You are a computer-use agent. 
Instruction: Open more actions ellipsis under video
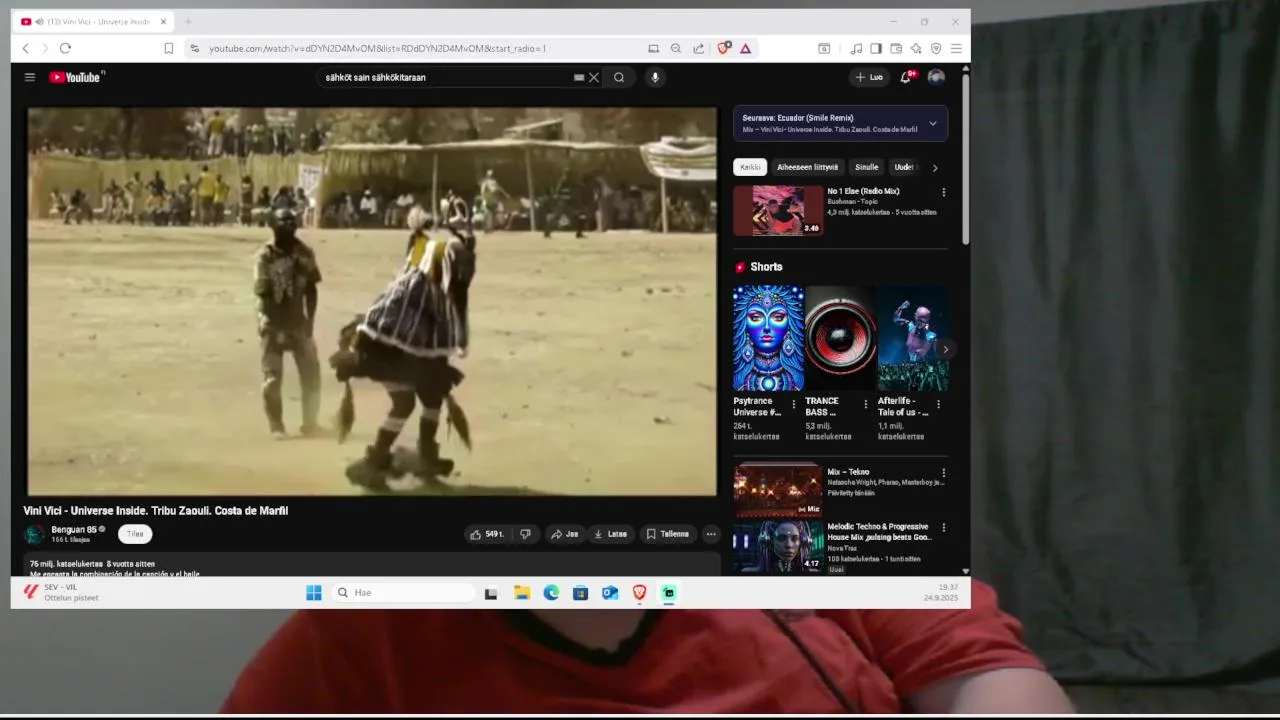(711, 534)
